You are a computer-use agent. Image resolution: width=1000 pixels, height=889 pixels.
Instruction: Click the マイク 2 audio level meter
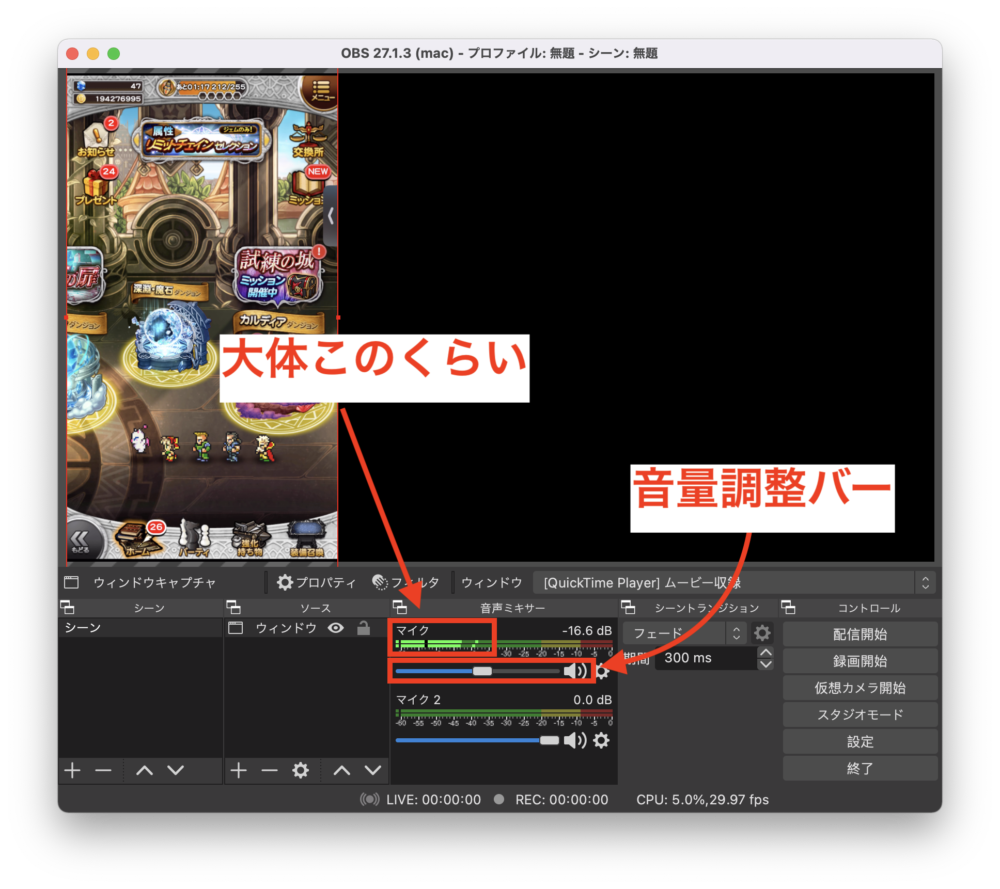[x=504, y=715]
